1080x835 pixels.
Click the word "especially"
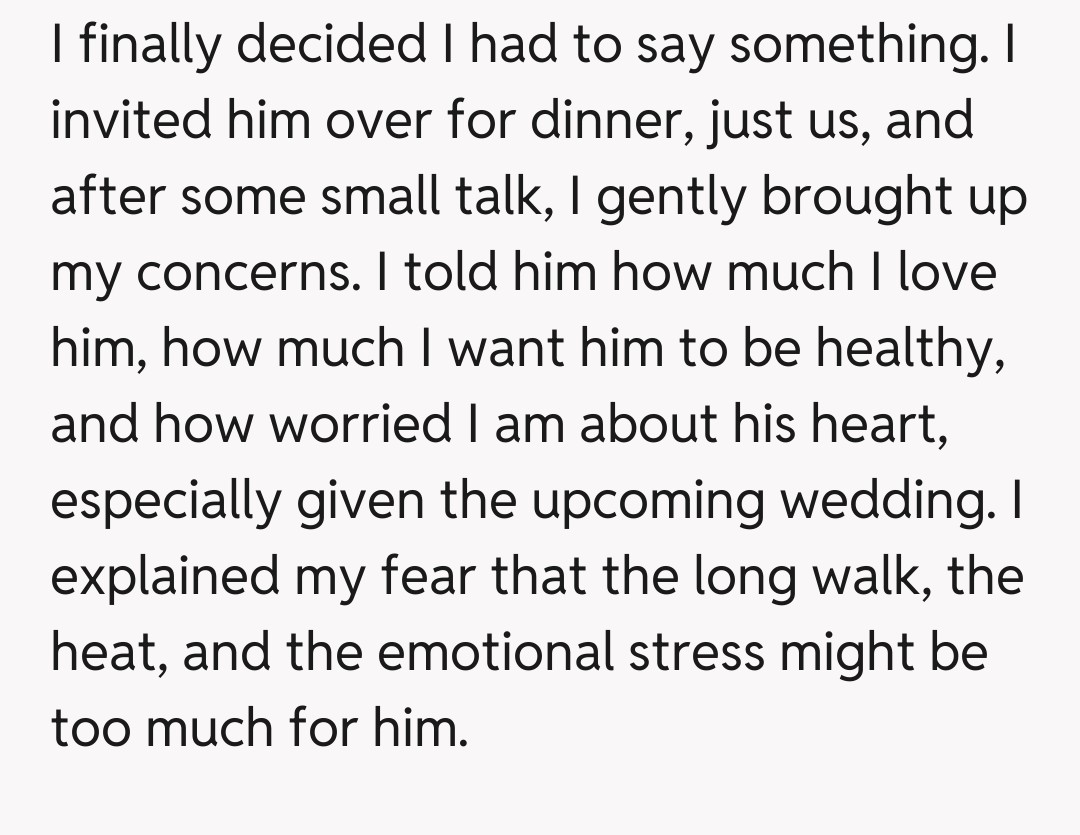[167, 501]
